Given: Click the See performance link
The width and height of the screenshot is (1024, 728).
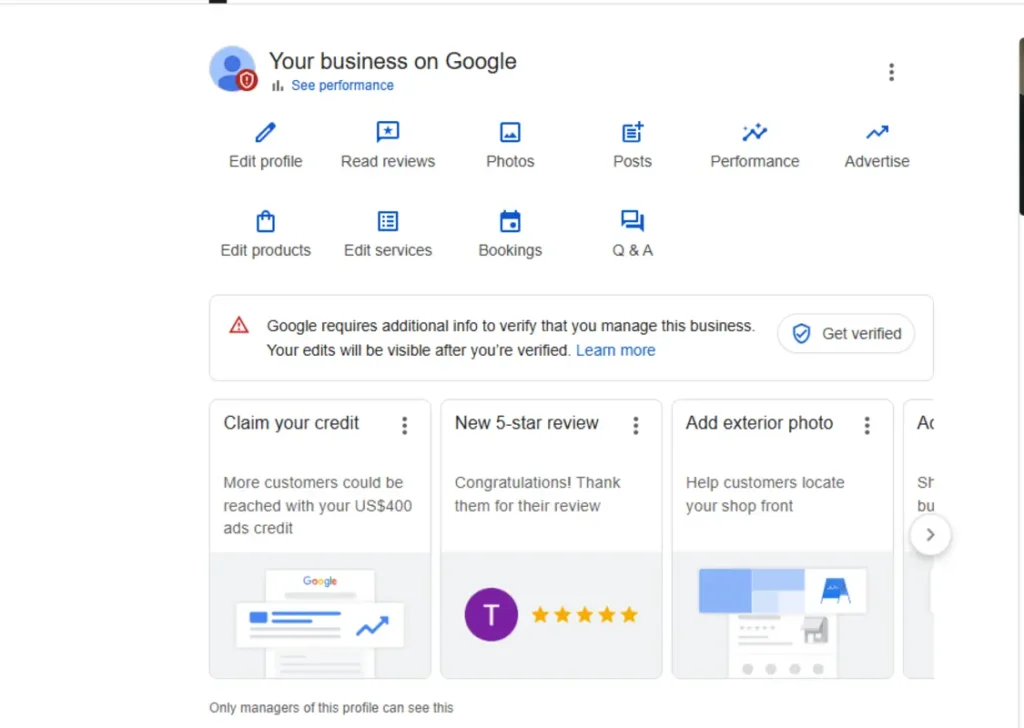Looking at the screenshot, I should point(342,86).
